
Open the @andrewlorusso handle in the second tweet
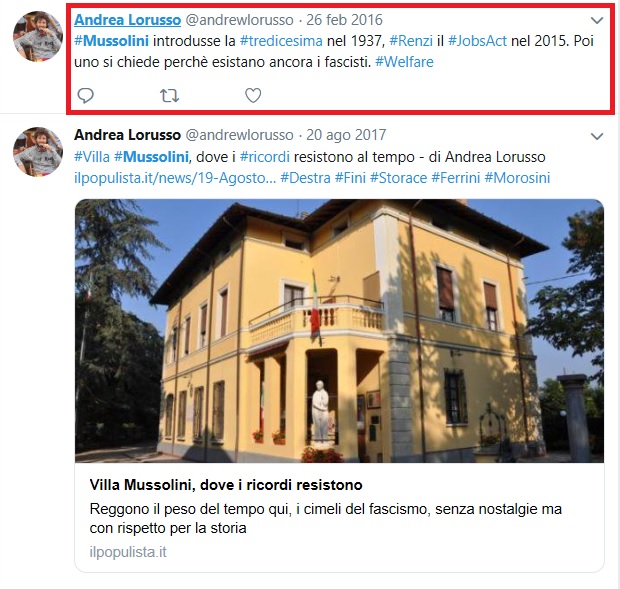(x=239, y=135)
